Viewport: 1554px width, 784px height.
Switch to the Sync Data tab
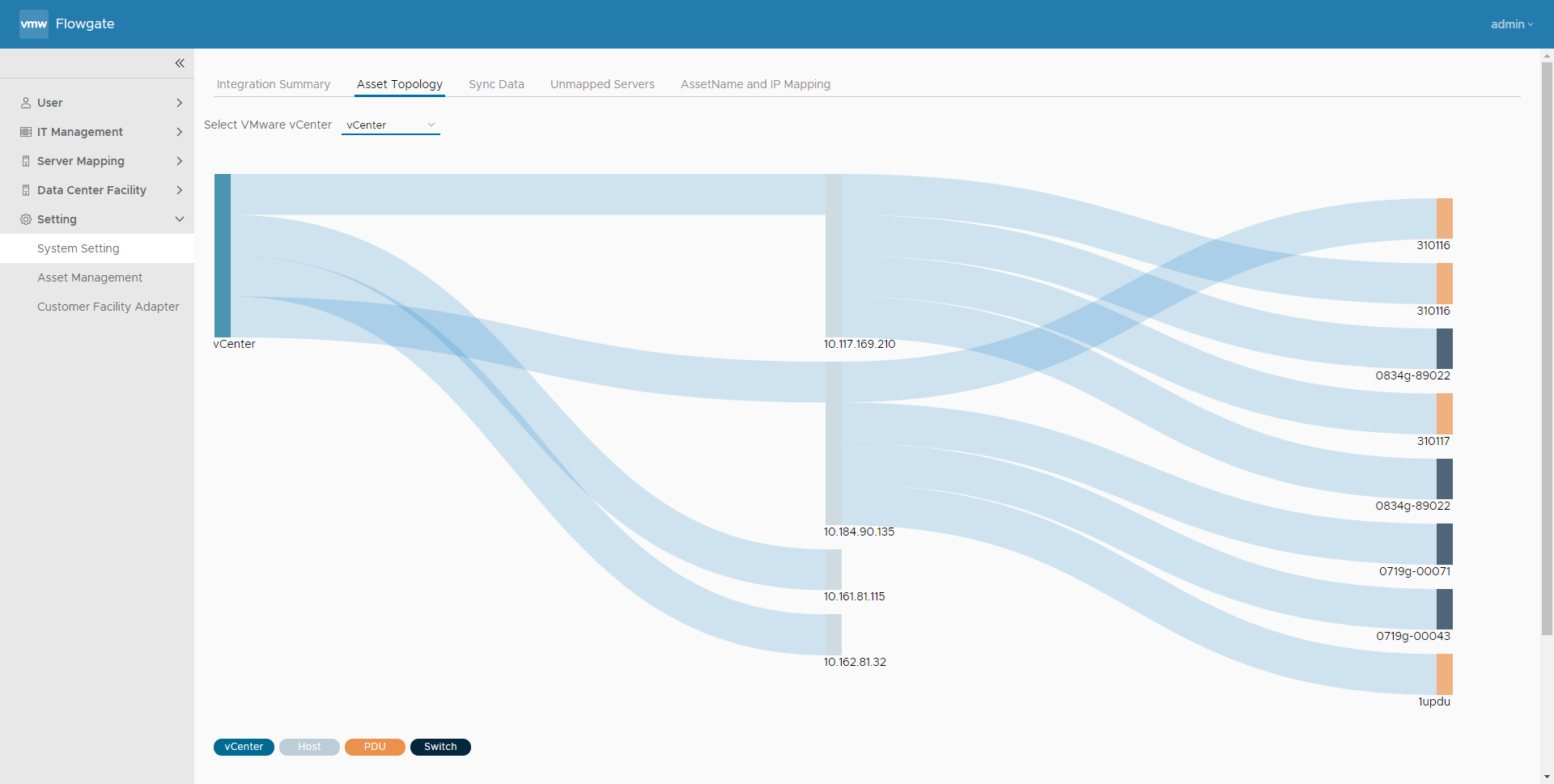496,84
